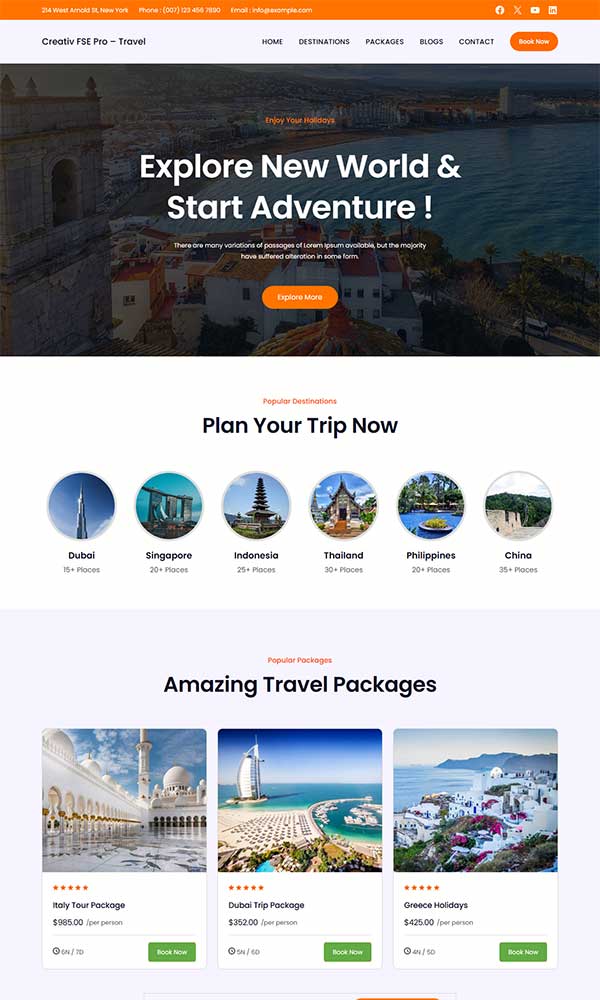Viewport: 600px width, 1000px height.
Task: Open the Blogs menu item
Action: click(431, 41)
